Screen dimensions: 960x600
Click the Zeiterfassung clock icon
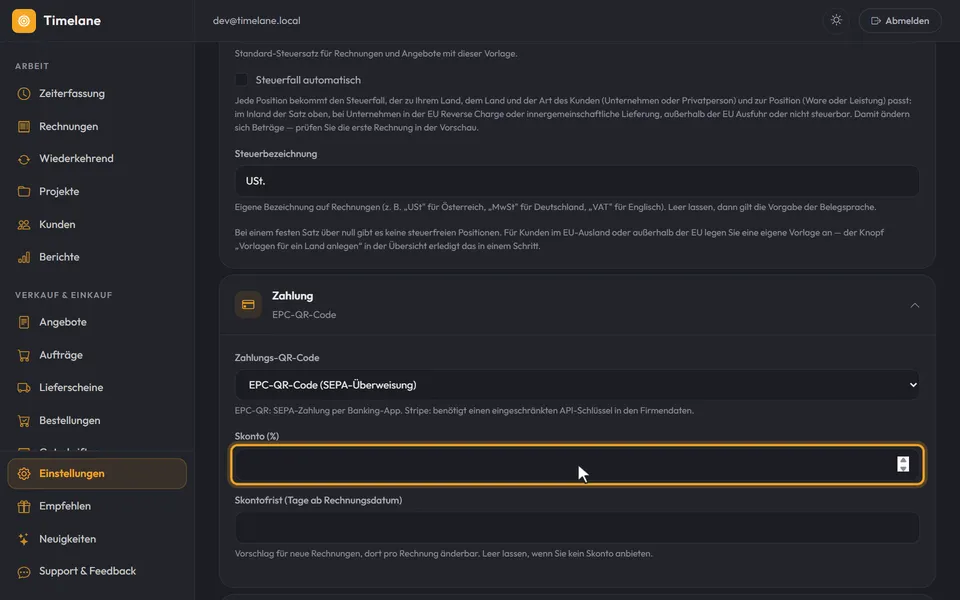pyautogui.click(x=24, y=94)
